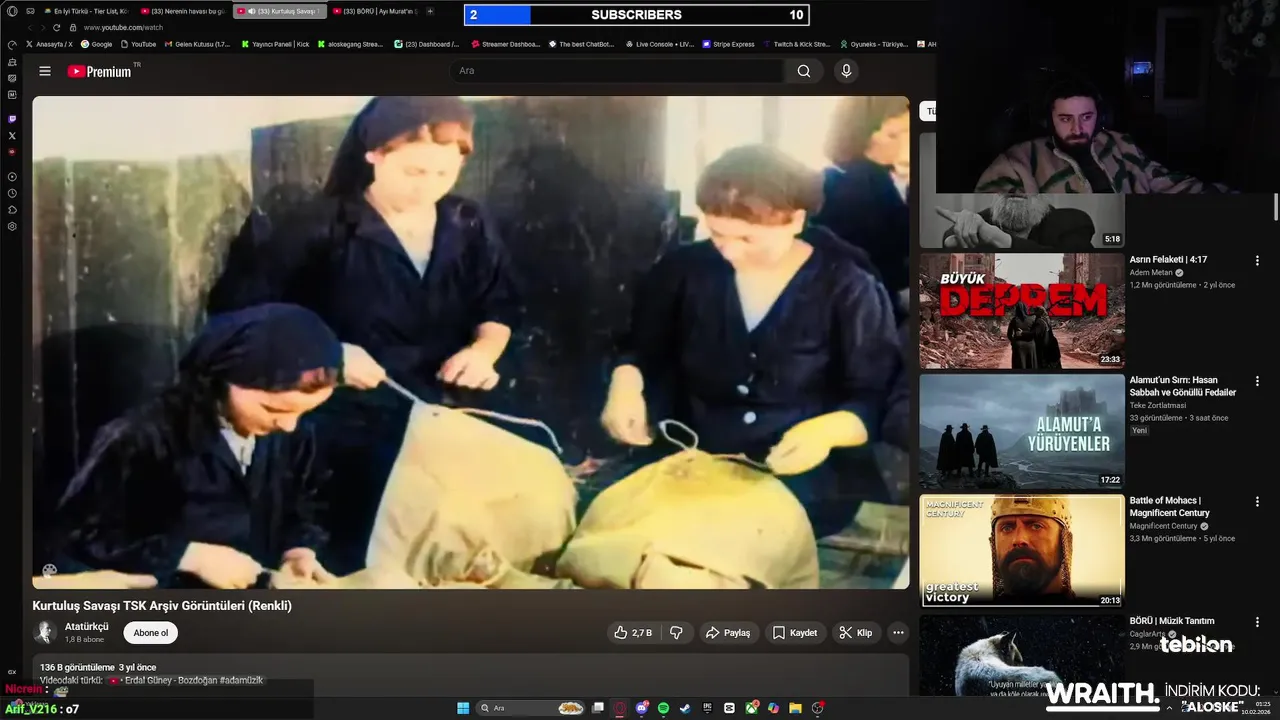Start voice search with microphone icon
Screen dimensions: 1280x720
point(846,71)
